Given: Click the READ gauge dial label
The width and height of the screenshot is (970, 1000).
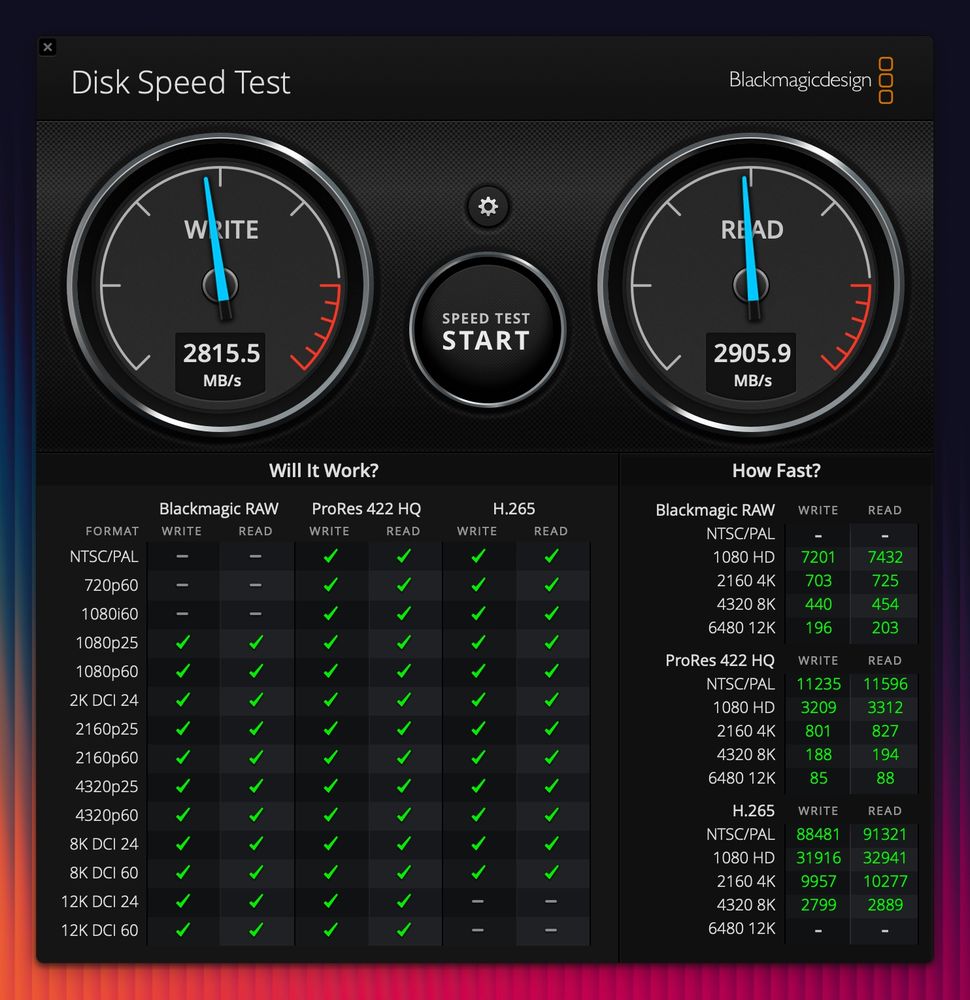Looking at the screenshot, I should tap(752, 230).
